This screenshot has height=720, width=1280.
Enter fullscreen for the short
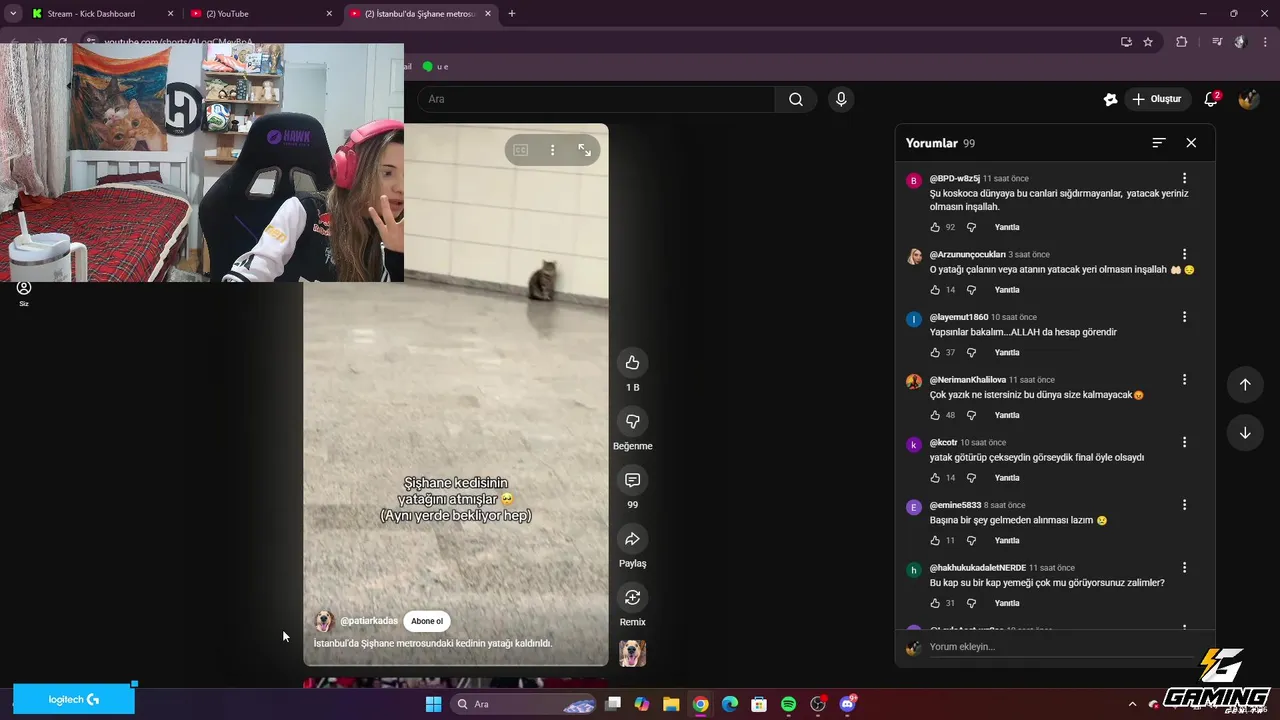(585, 150)
